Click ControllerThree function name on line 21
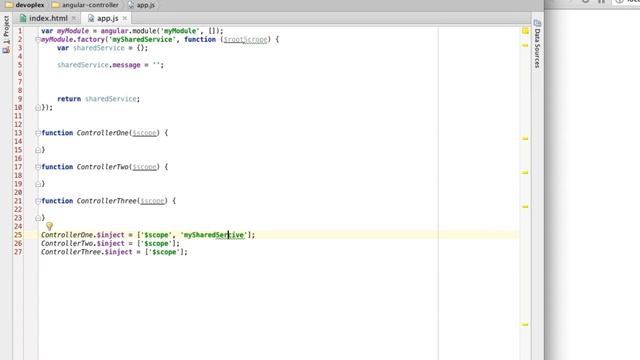Viewport: 640px width, 360px height. pos(107,201)
